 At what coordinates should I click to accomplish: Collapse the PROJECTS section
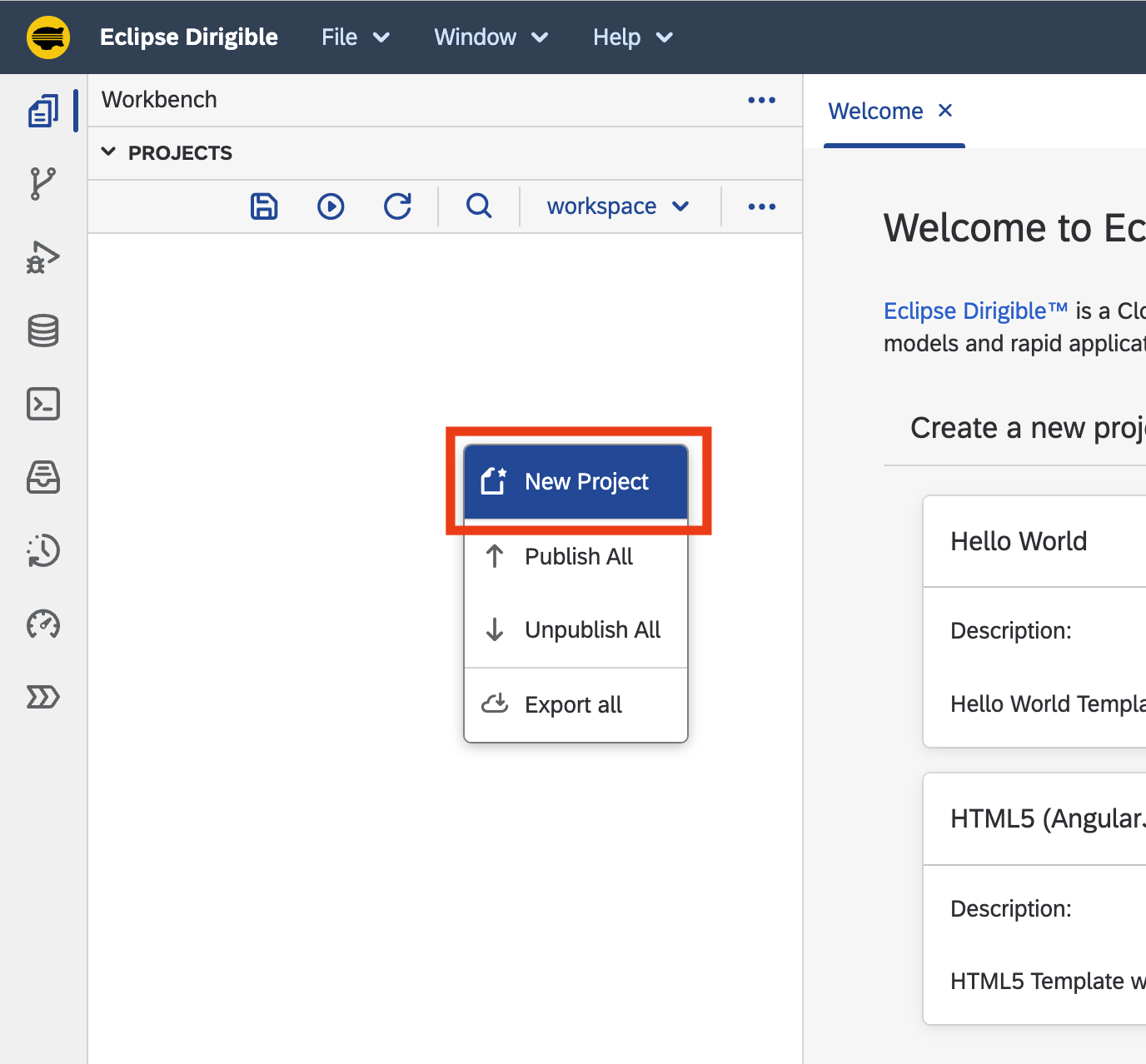[x=108, y=152]
